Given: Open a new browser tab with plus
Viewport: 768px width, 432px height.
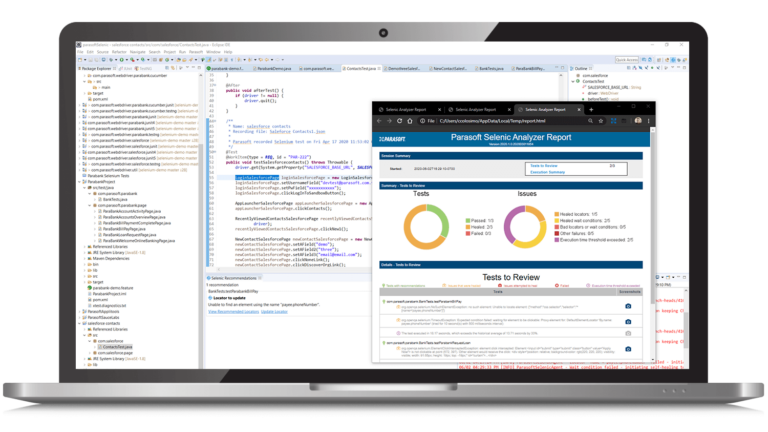Looking at the screenshot, I should point(591,110).
